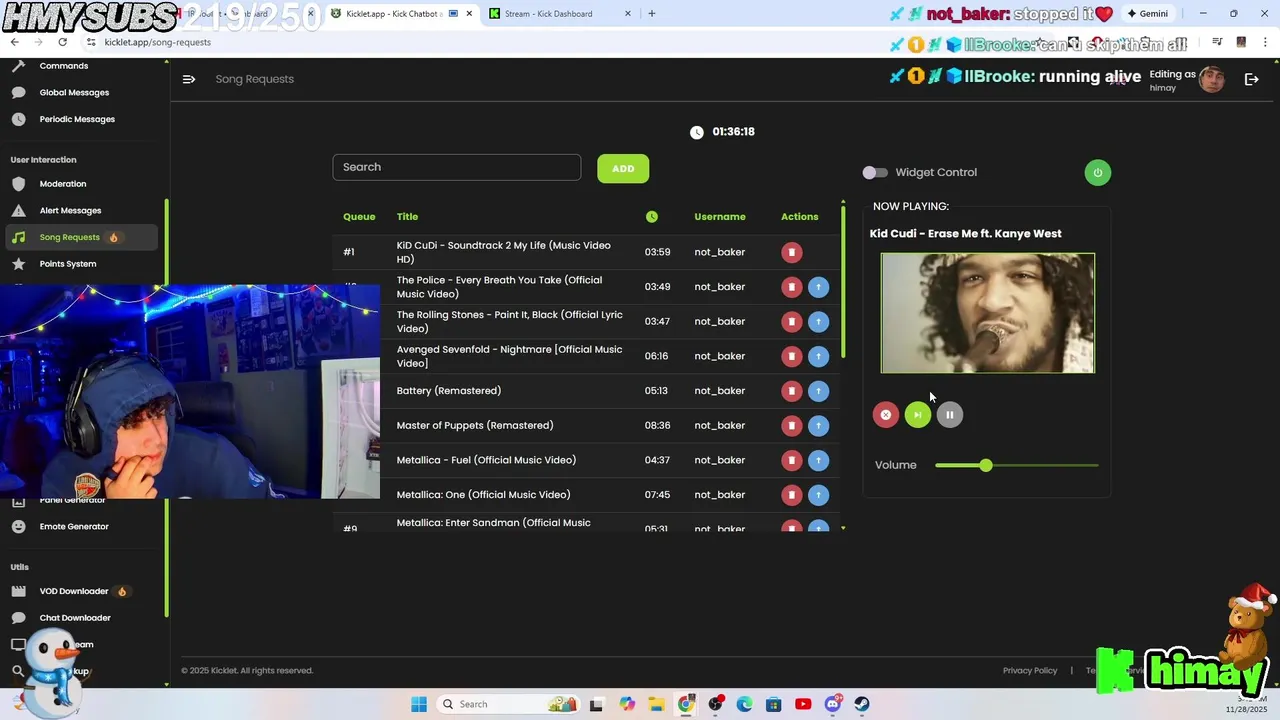Move Metallica: One up in queue
The height and width of the screenshot is (720, 1280).
pyautogui.click(x=818, y=495)
